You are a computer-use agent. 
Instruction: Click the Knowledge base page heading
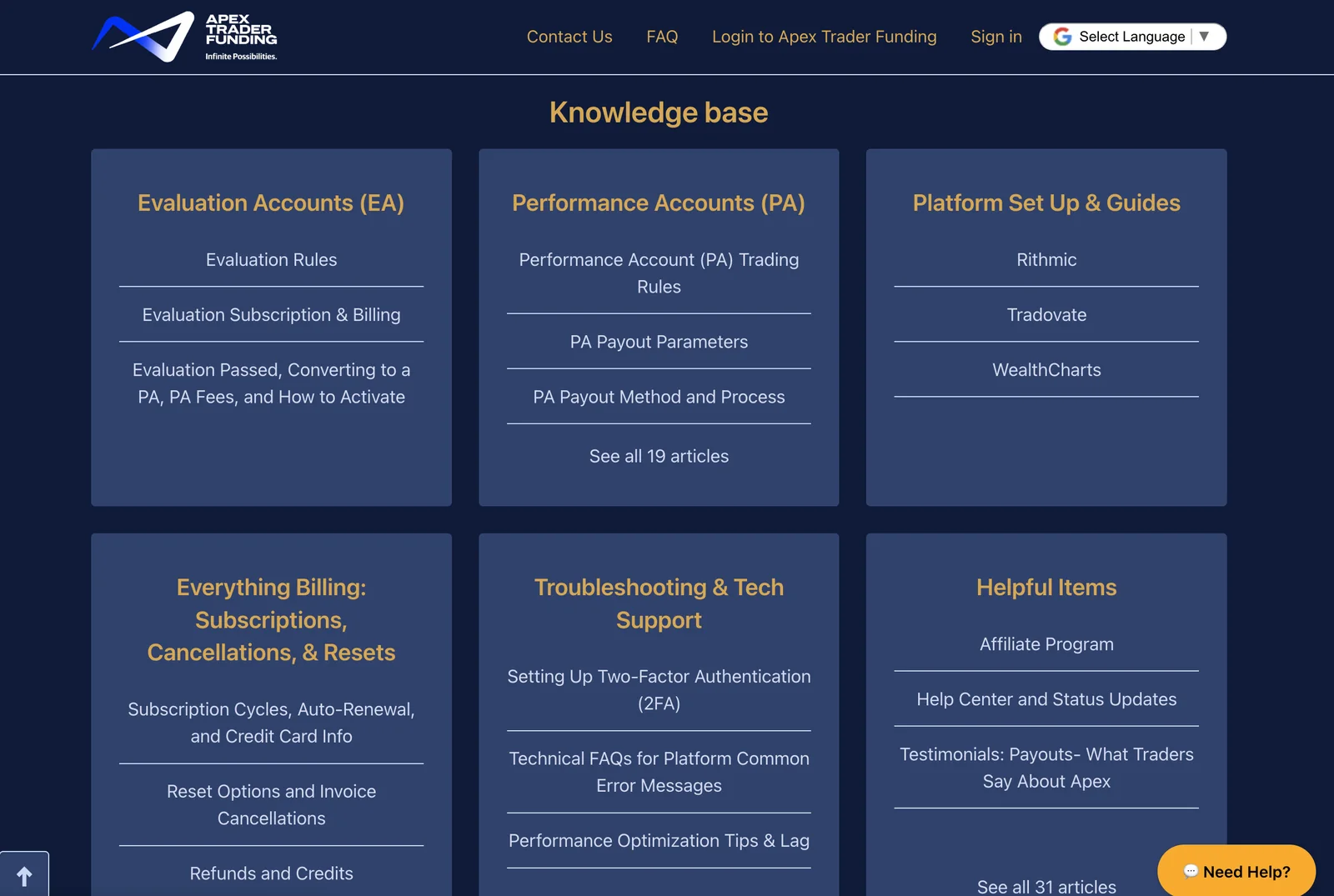pos(659,113)
